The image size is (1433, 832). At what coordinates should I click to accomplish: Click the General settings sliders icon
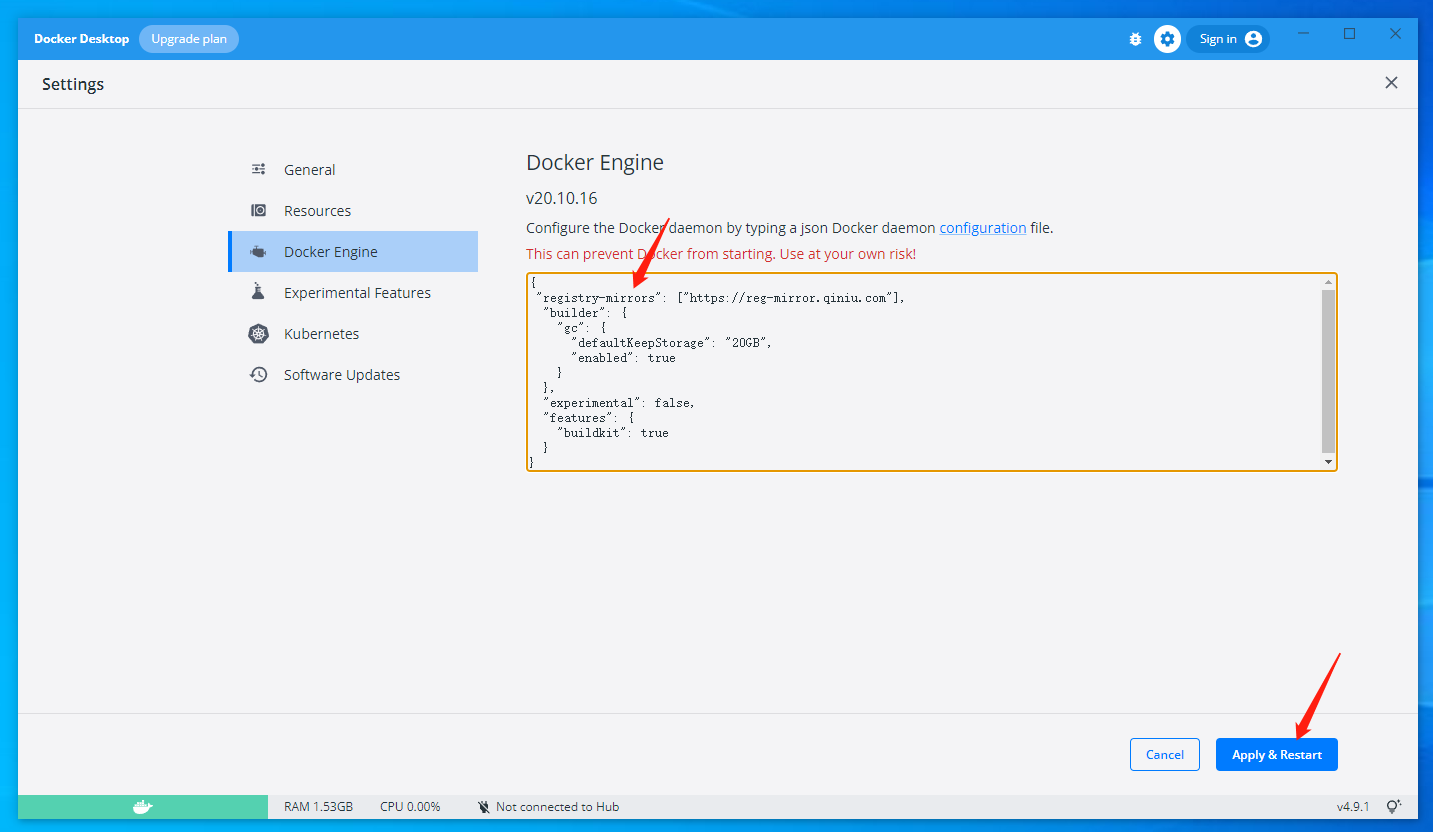(259, 170)
